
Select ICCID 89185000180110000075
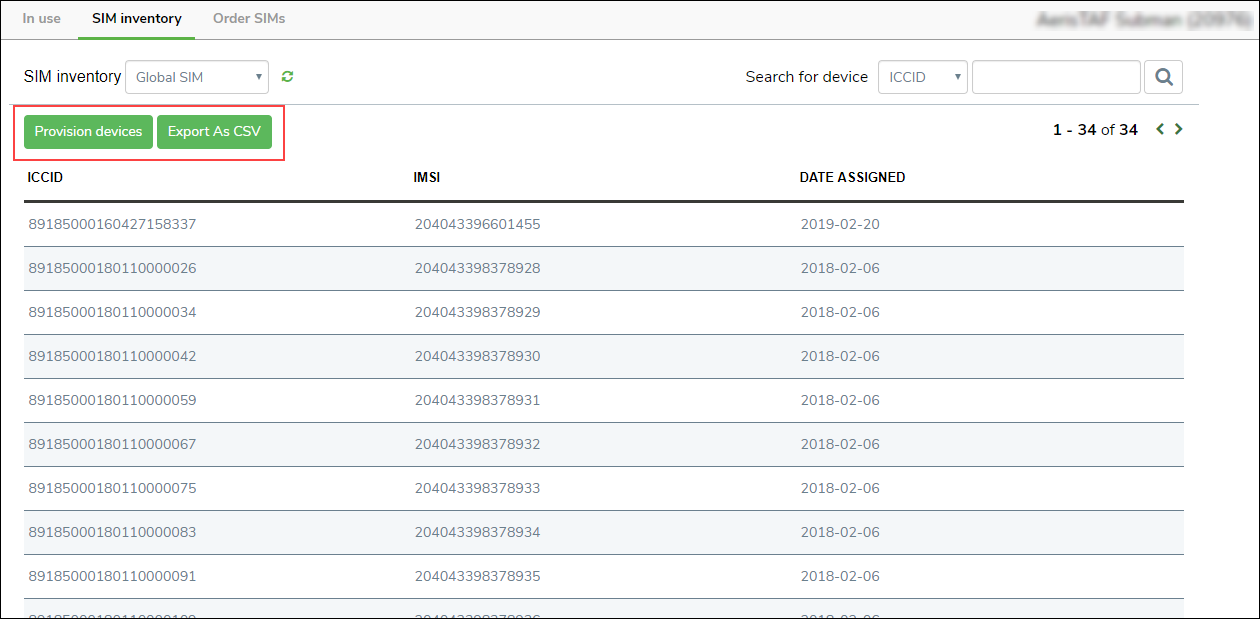(113, 489)
